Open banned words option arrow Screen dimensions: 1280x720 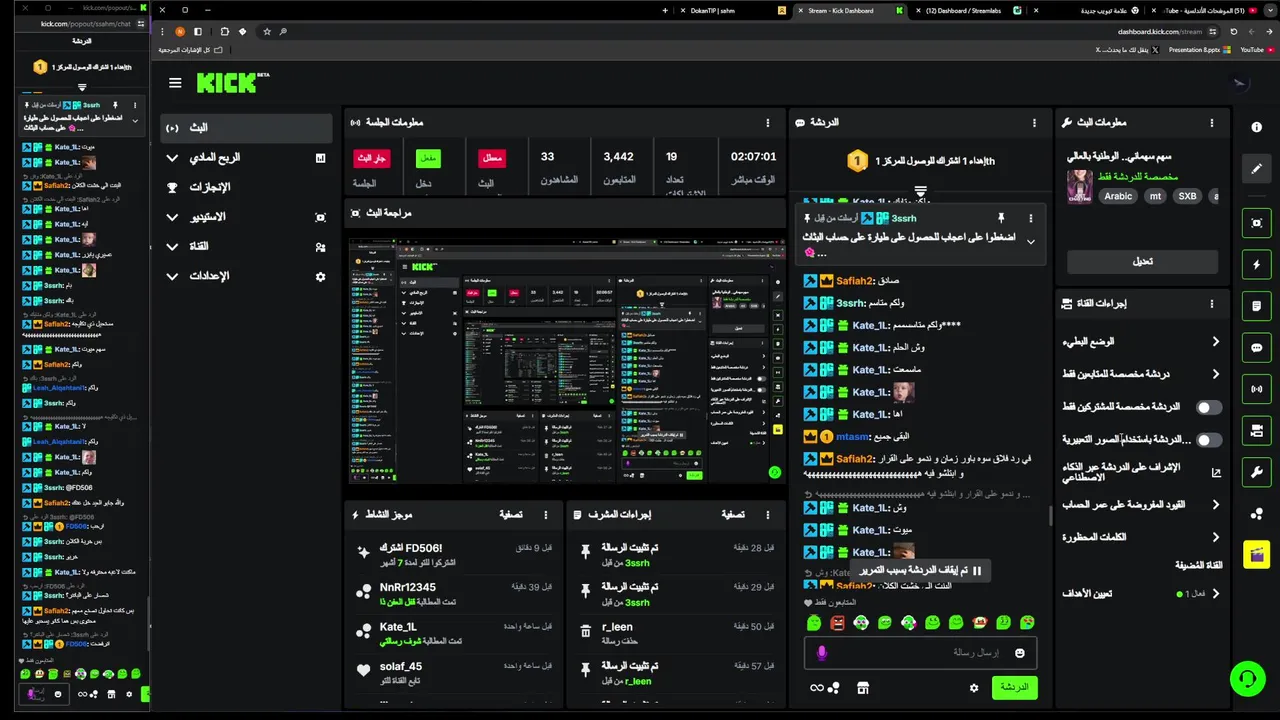point(1216,537)
